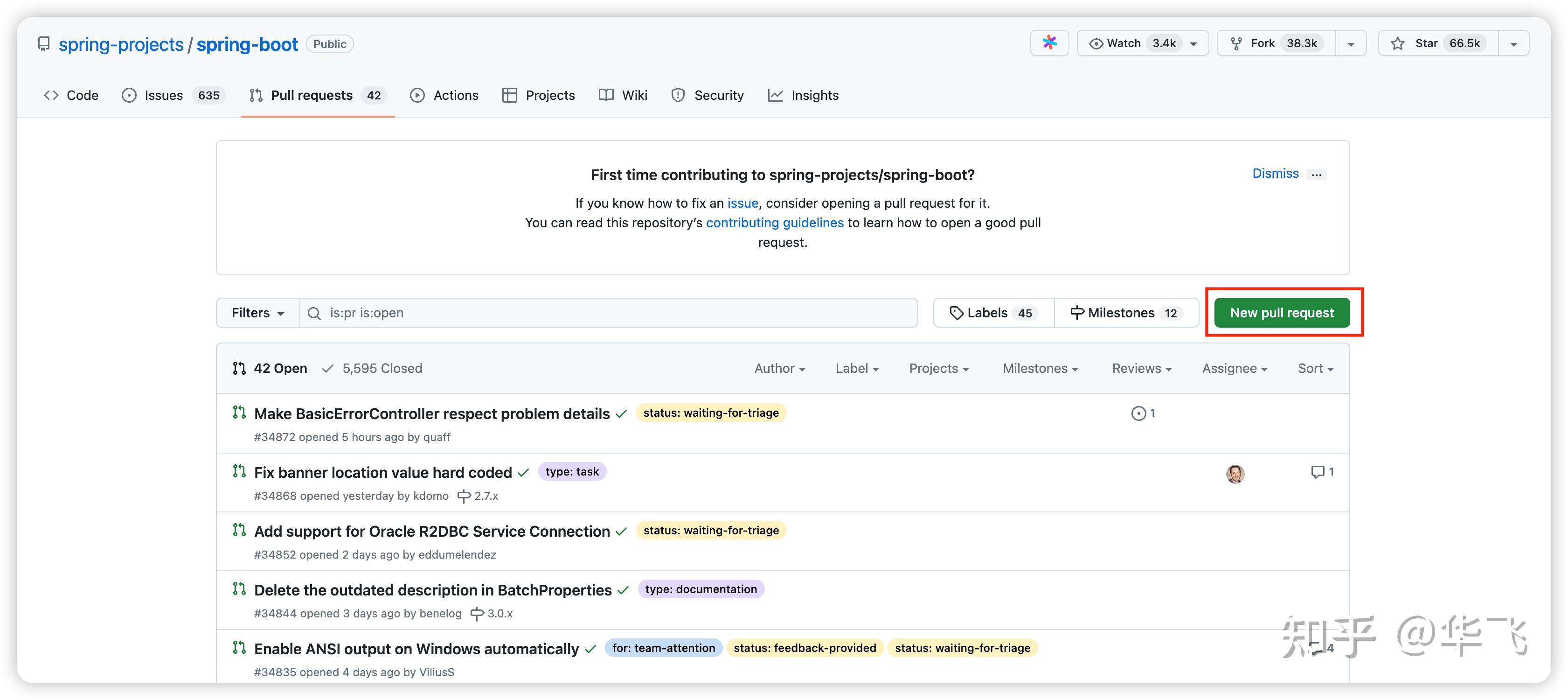Image resolution: width=1568 pixels, height=700 pixels.
Task: Switch to the Issues tab
Action: (x=163, y=95)
